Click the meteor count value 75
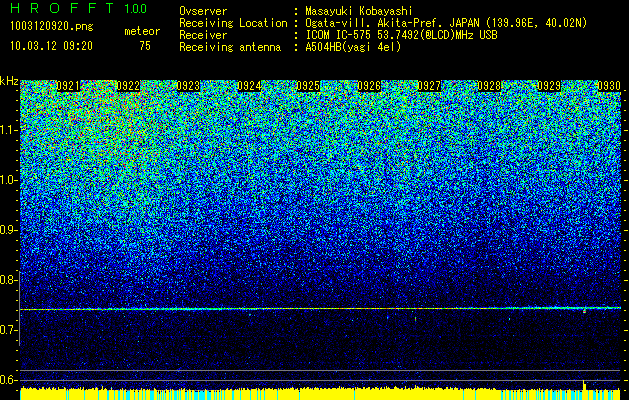The width and height of the screenshot is (629, 400). click(x=145, y=46)
